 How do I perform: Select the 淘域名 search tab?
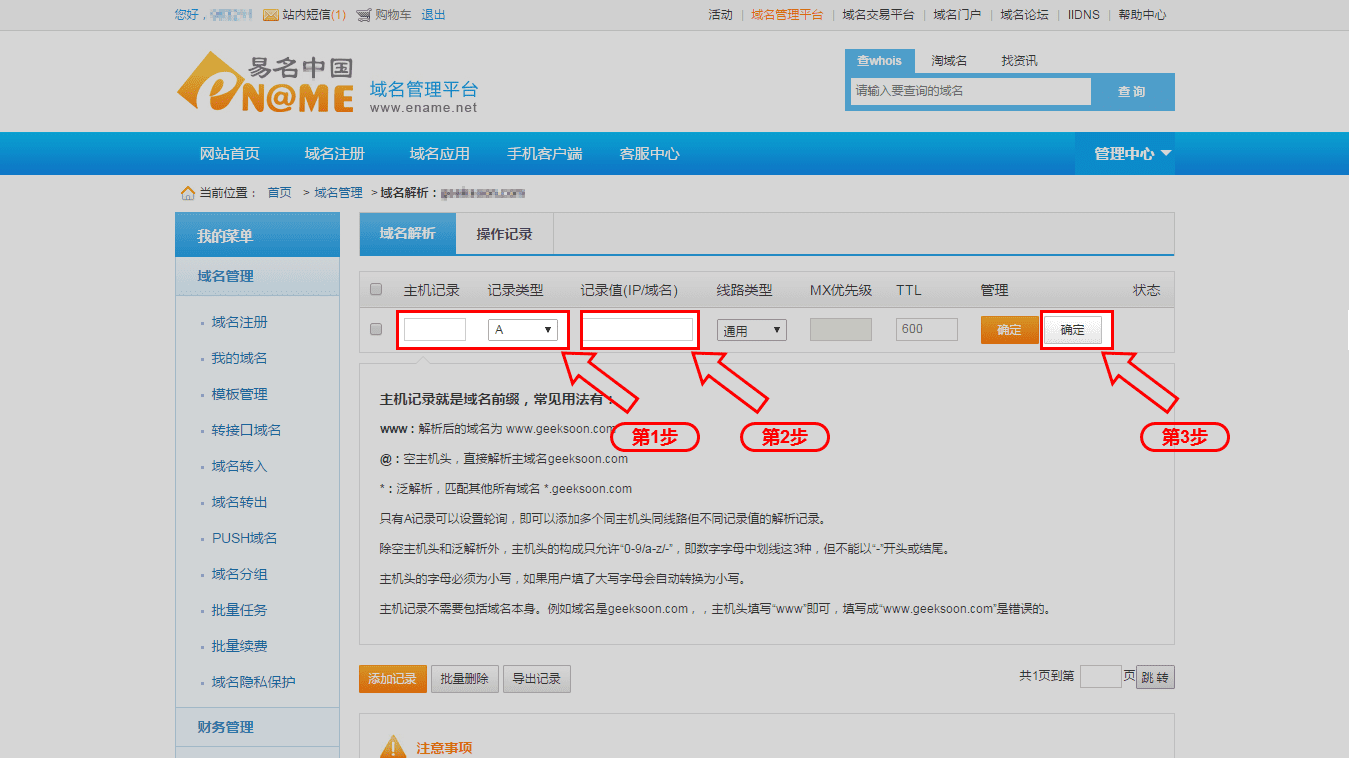tap(949, 61)
